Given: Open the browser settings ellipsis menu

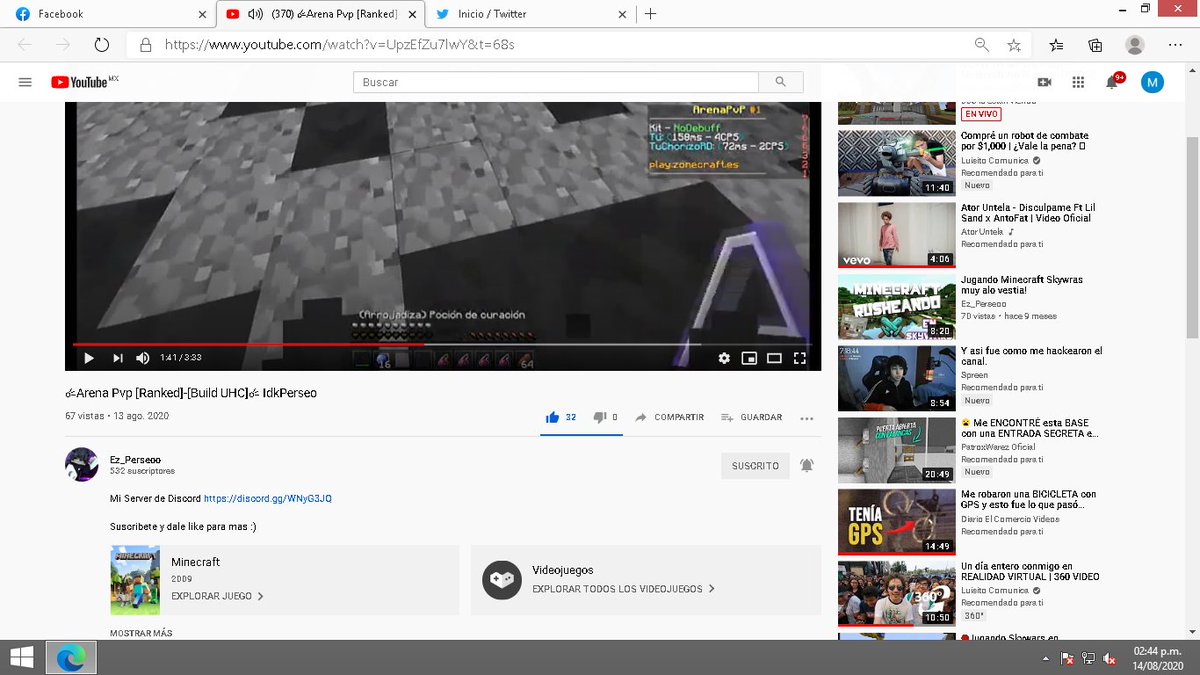Looking at the screenshot, I should tap(1175, 45).
